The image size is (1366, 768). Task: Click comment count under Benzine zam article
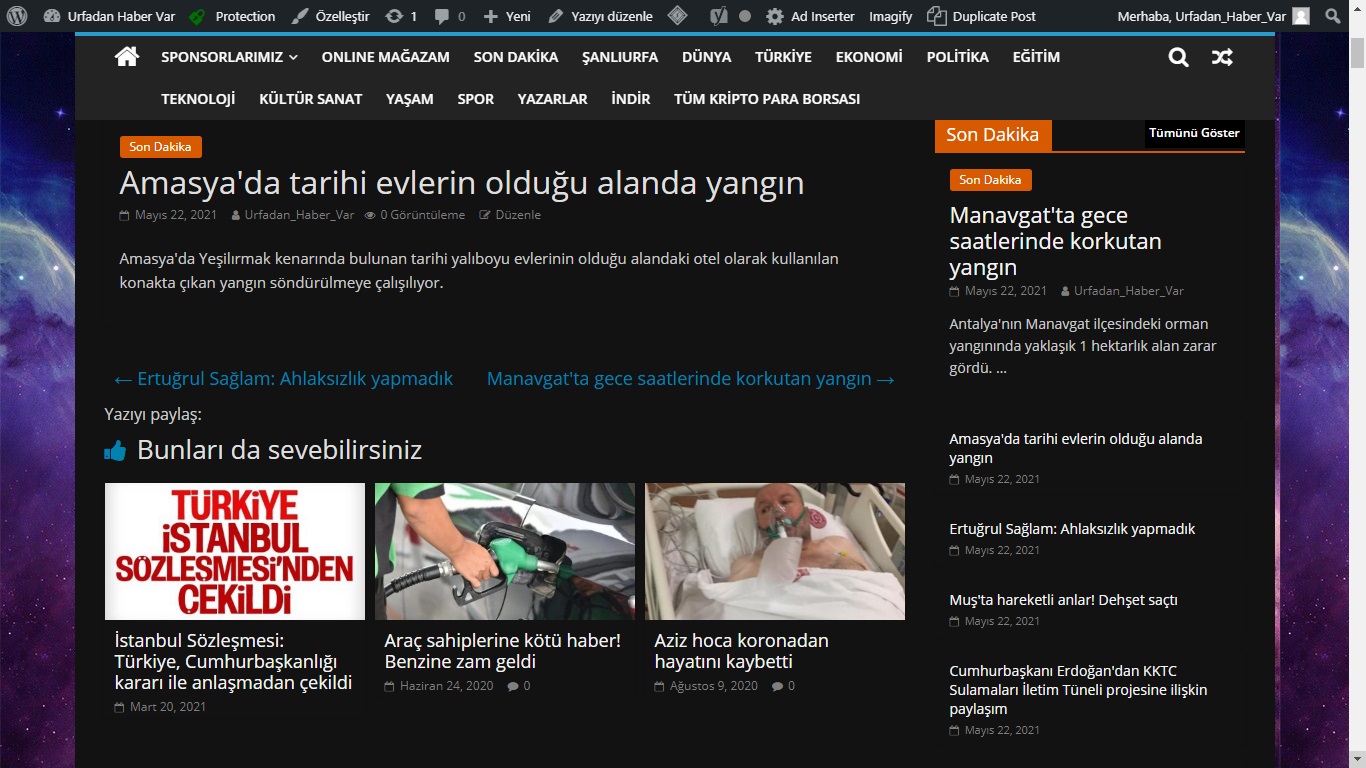pyautogui.click(x=519, y=686)
